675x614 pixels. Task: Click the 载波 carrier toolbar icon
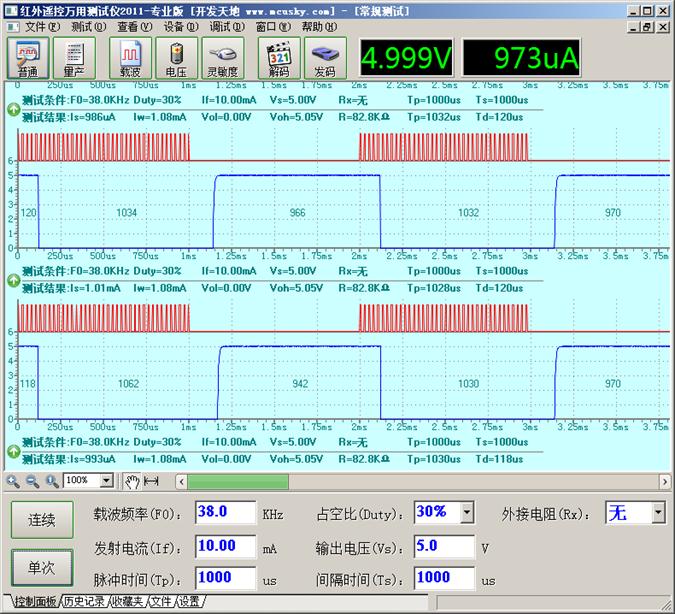[130, 58]
